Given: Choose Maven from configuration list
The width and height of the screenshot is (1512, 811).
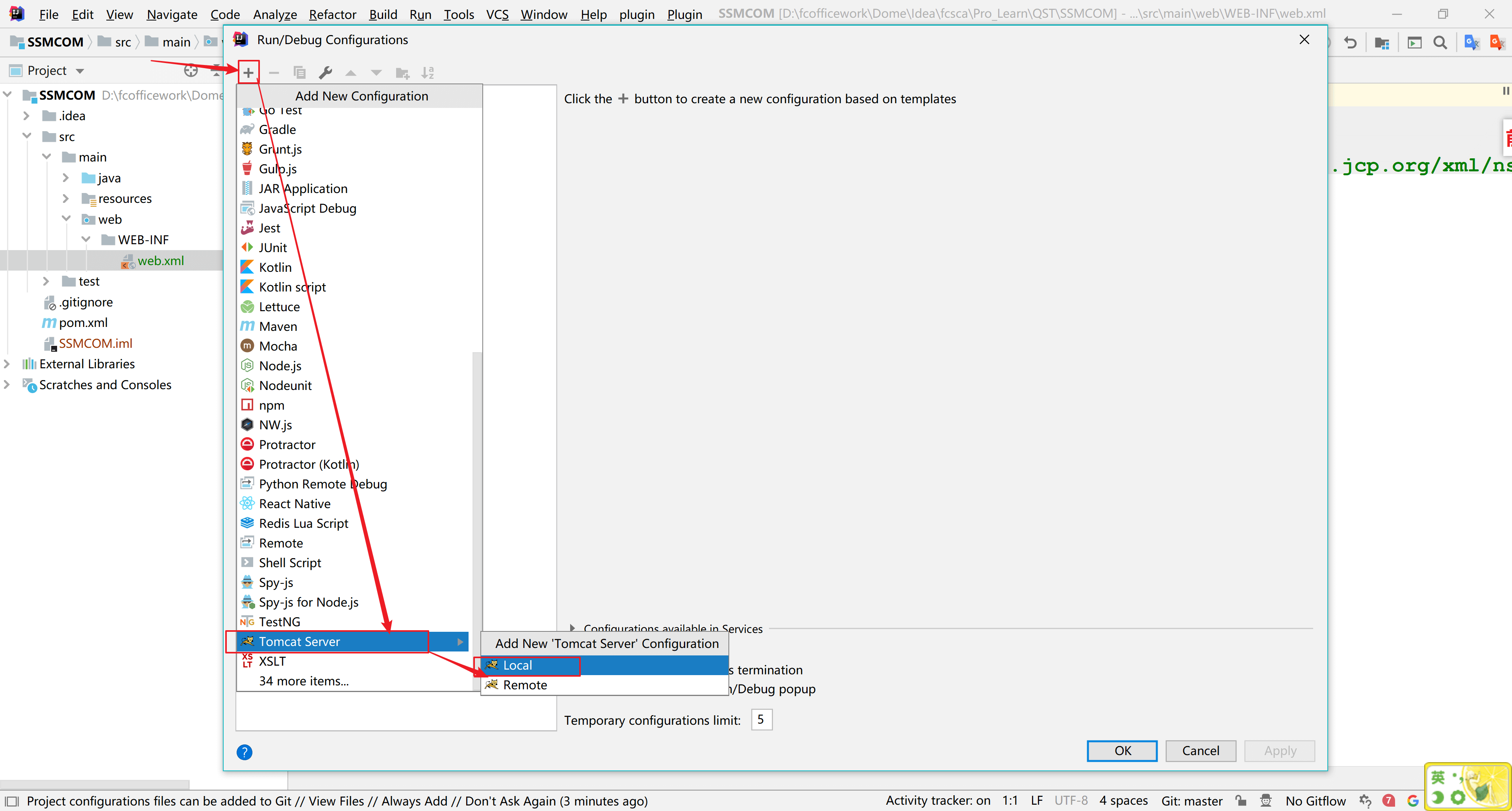Looking at the screenshot, I should click(278, 327).
